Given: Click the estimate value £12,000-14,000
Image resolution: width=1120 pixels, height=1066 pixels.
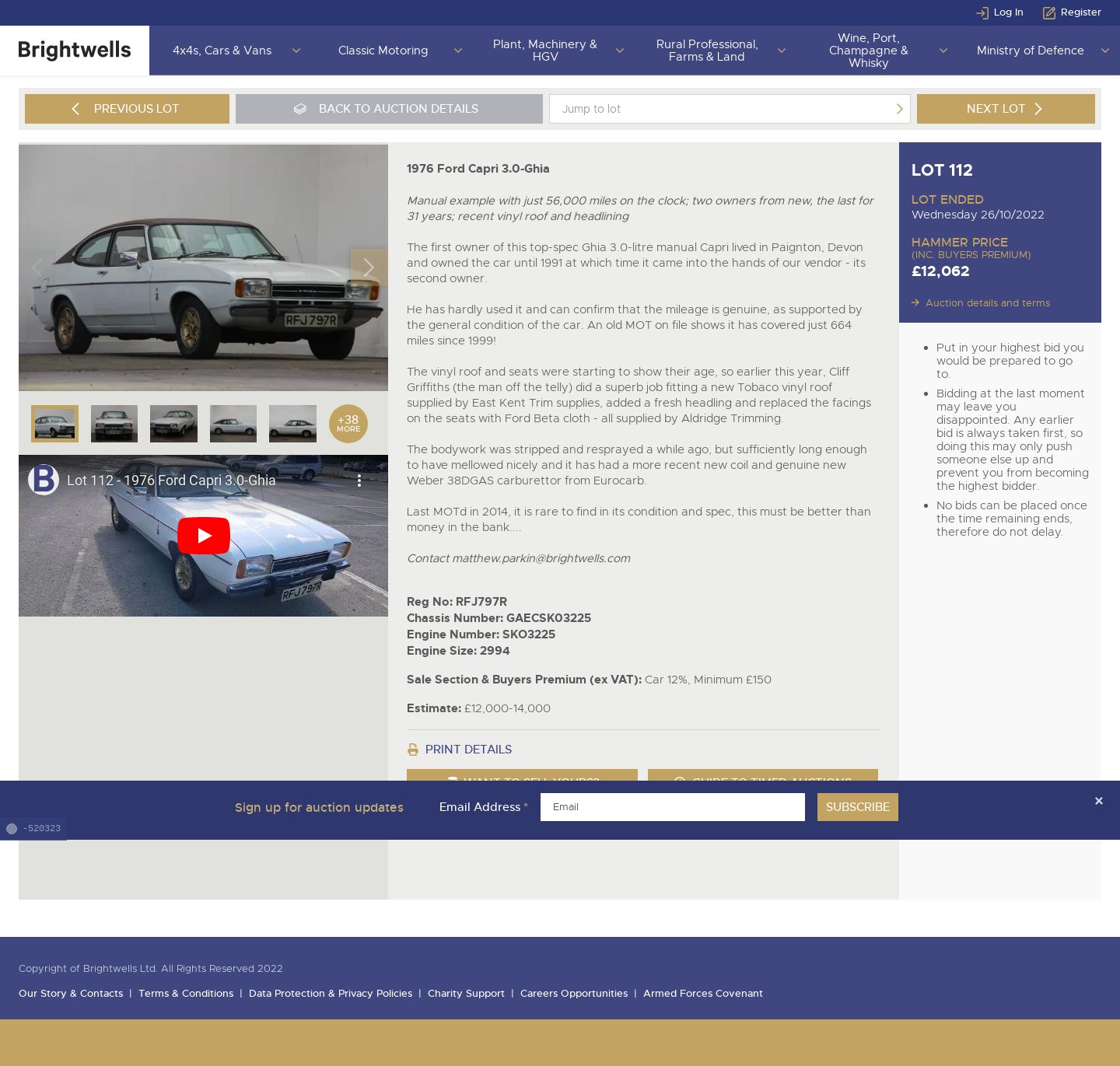Looking at the screenshot, I should click(507, 708).
